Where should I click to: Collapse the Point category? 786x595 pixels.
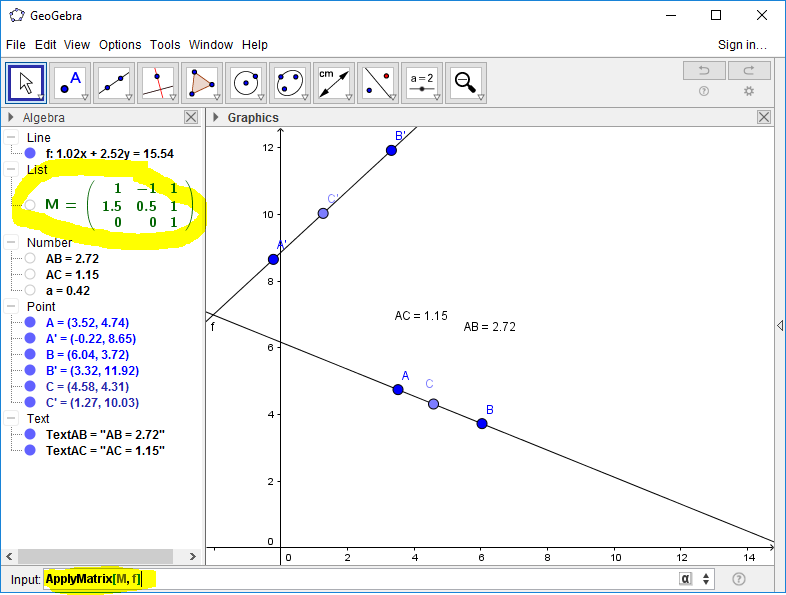(x=12, y=306)
